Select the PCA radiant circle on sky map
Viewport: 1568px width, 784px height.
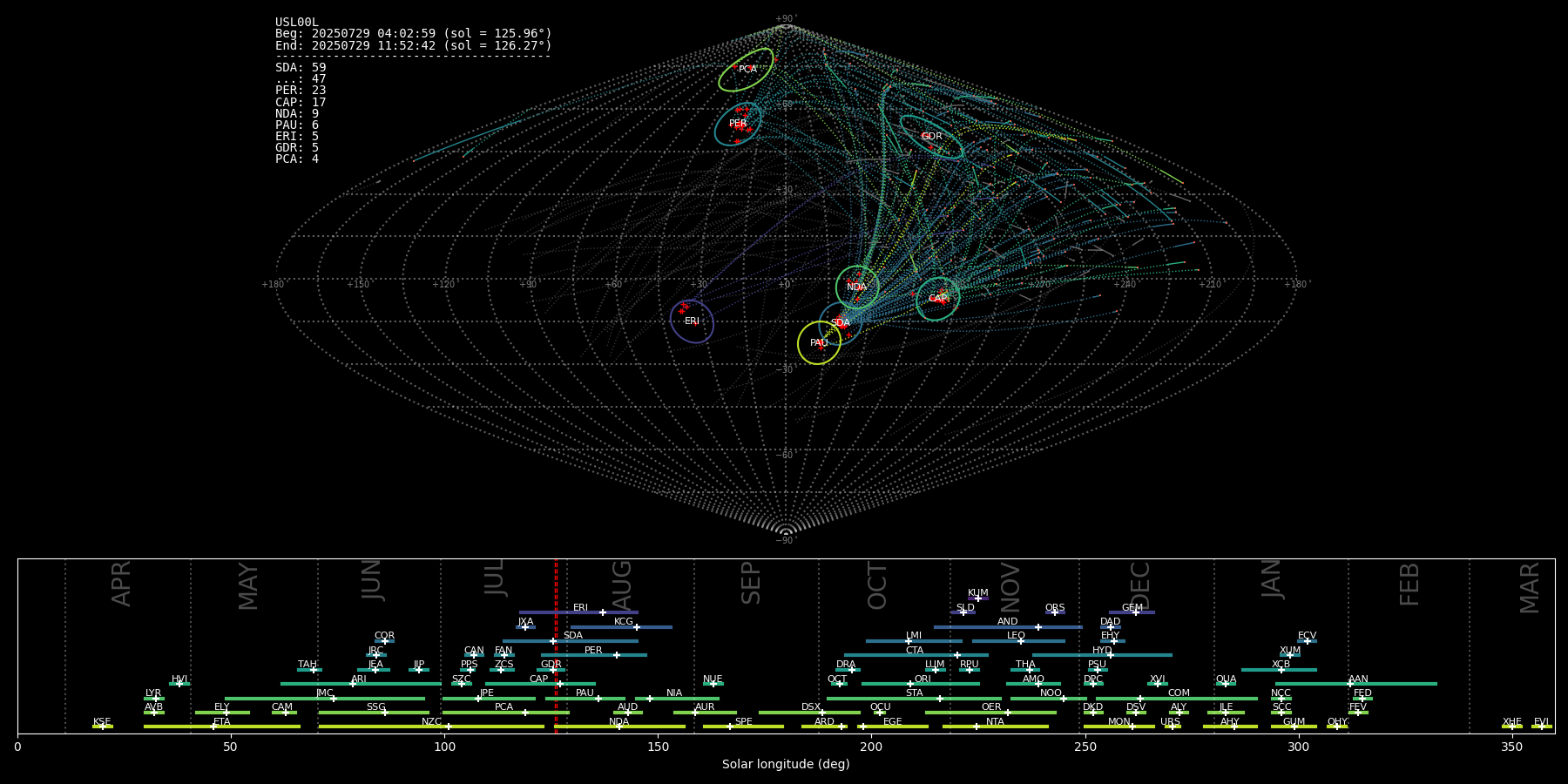click(x=746, y=70)
